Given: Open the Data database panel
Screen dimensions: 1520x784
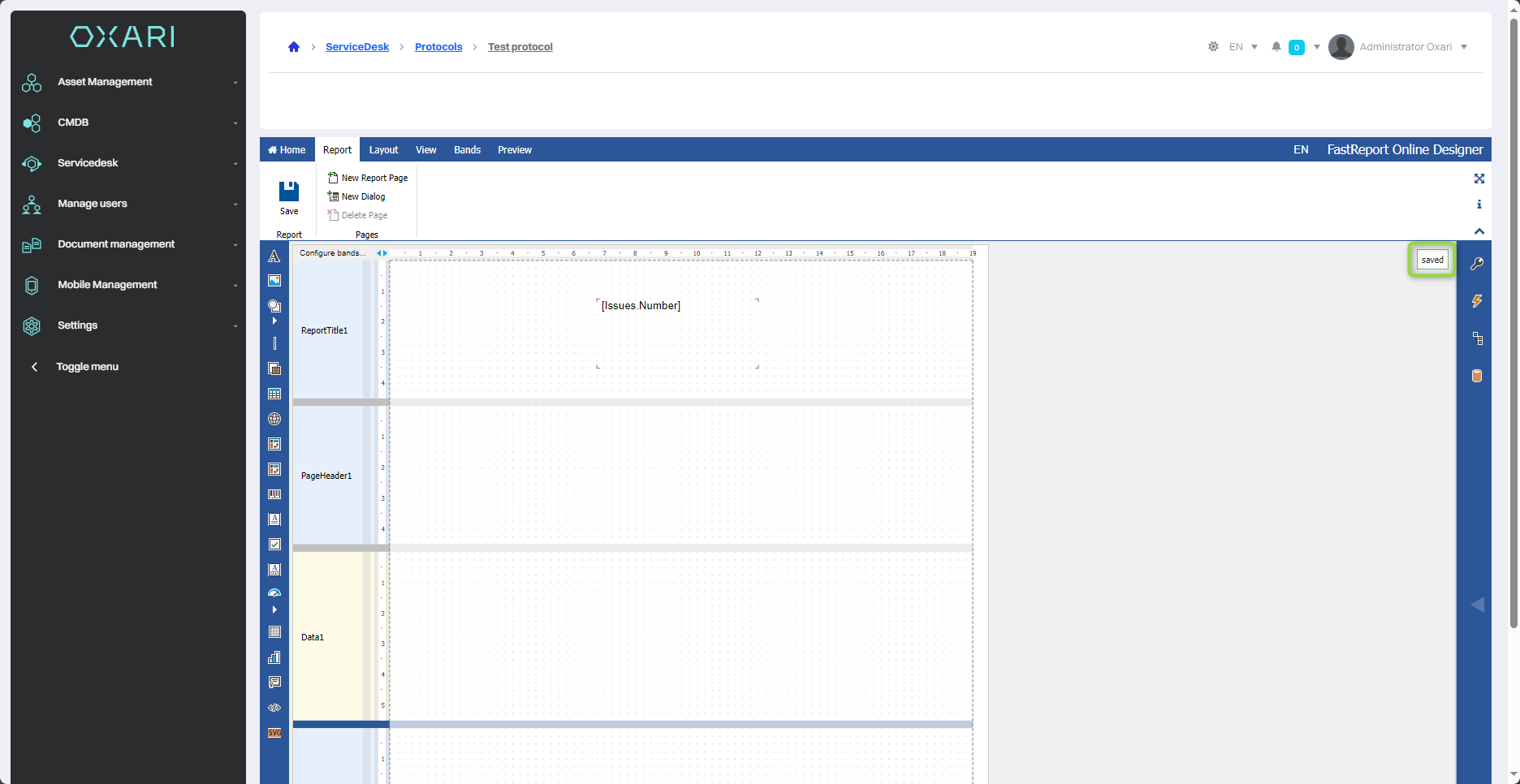Looking at the screenshot, I should pos(1477,376).
